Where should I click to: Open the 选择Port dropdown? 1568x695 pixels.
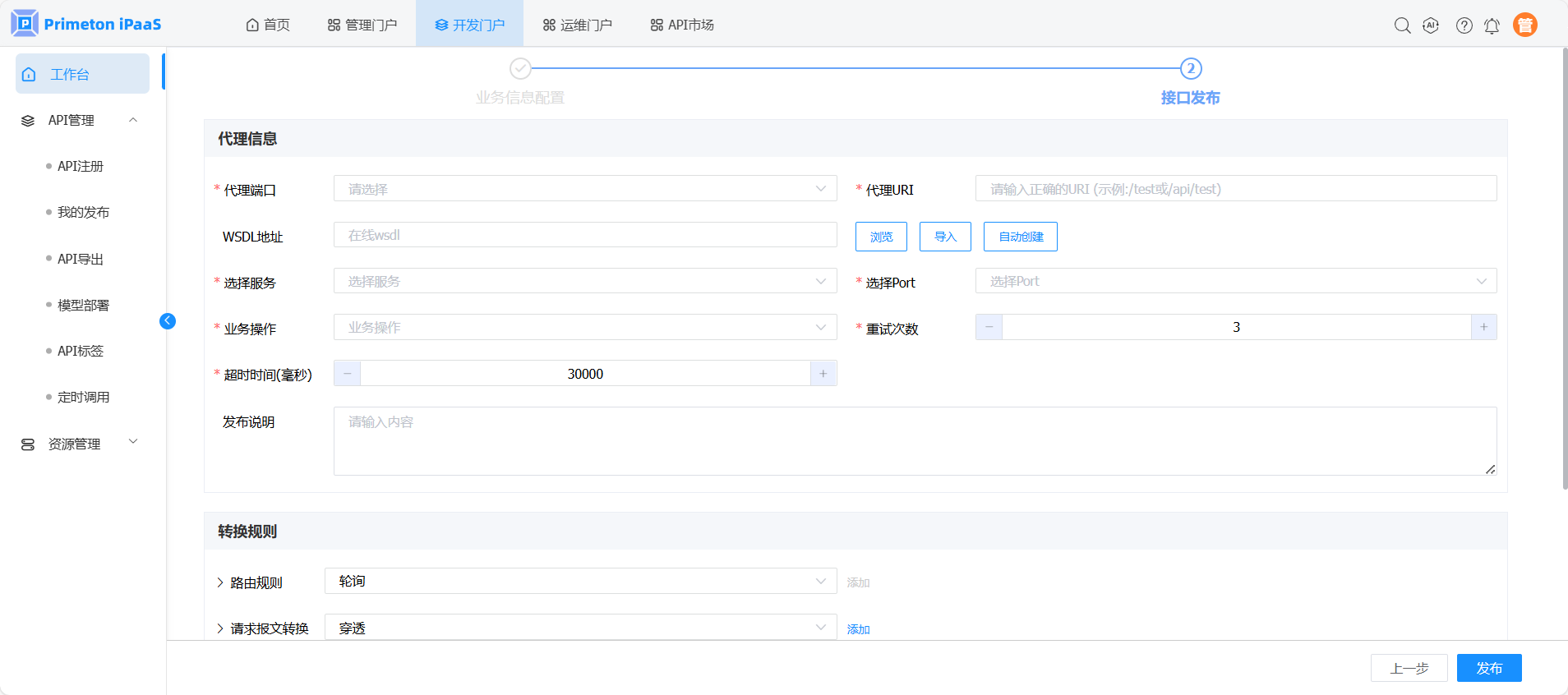(1235, 281)
